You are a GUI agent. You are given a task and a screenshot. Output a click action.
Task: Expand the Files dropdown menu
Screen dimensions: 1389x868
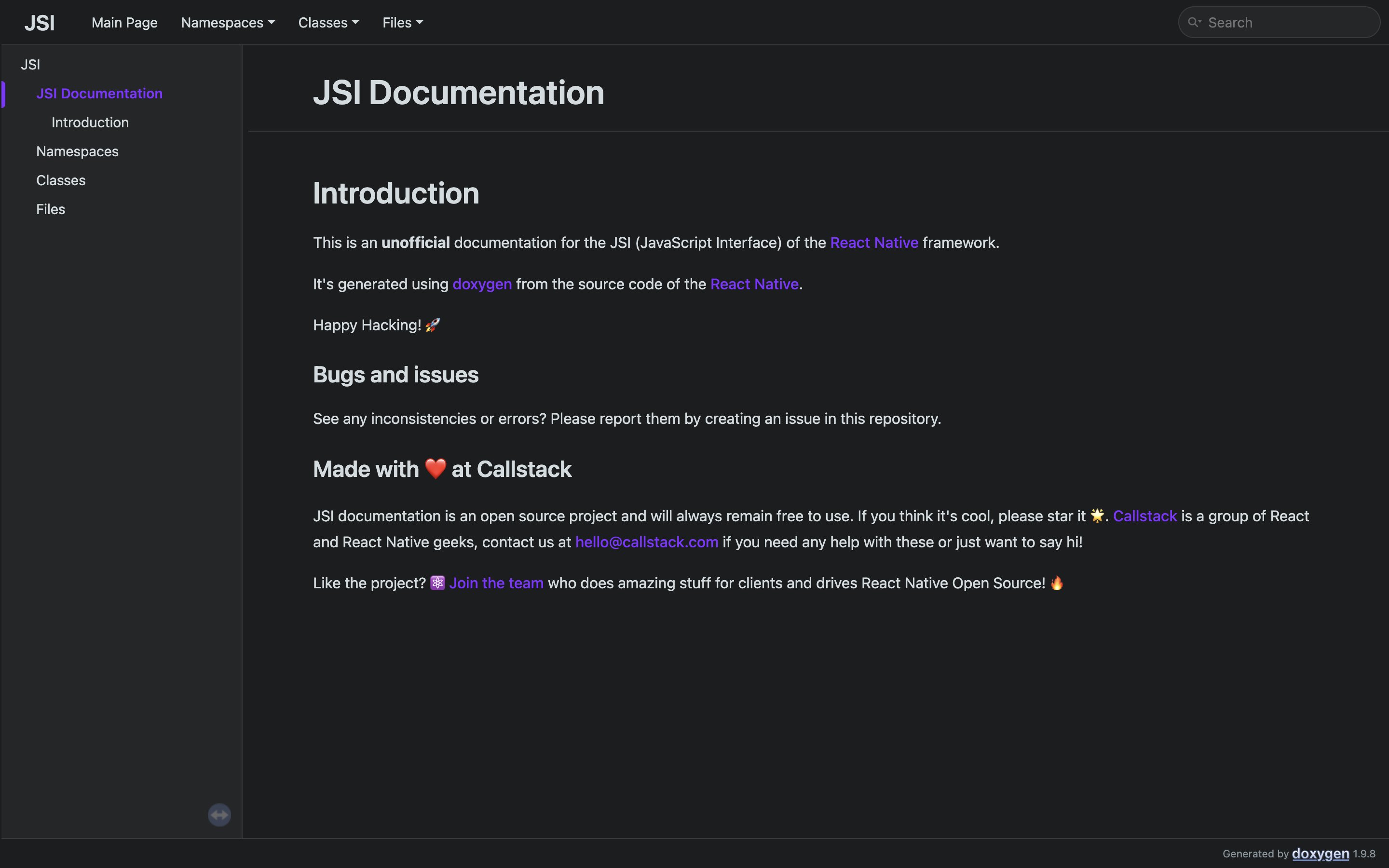click(402, 22)
